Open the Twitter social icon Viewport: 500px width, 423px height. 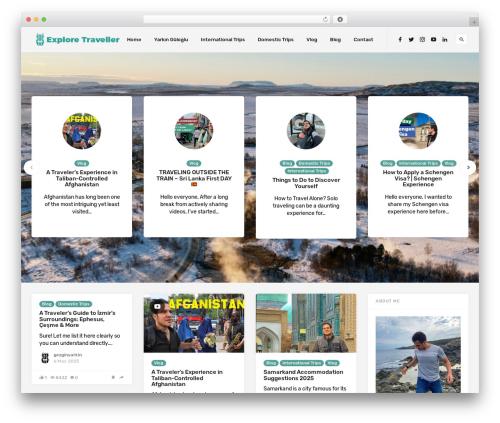click(411, 39)
